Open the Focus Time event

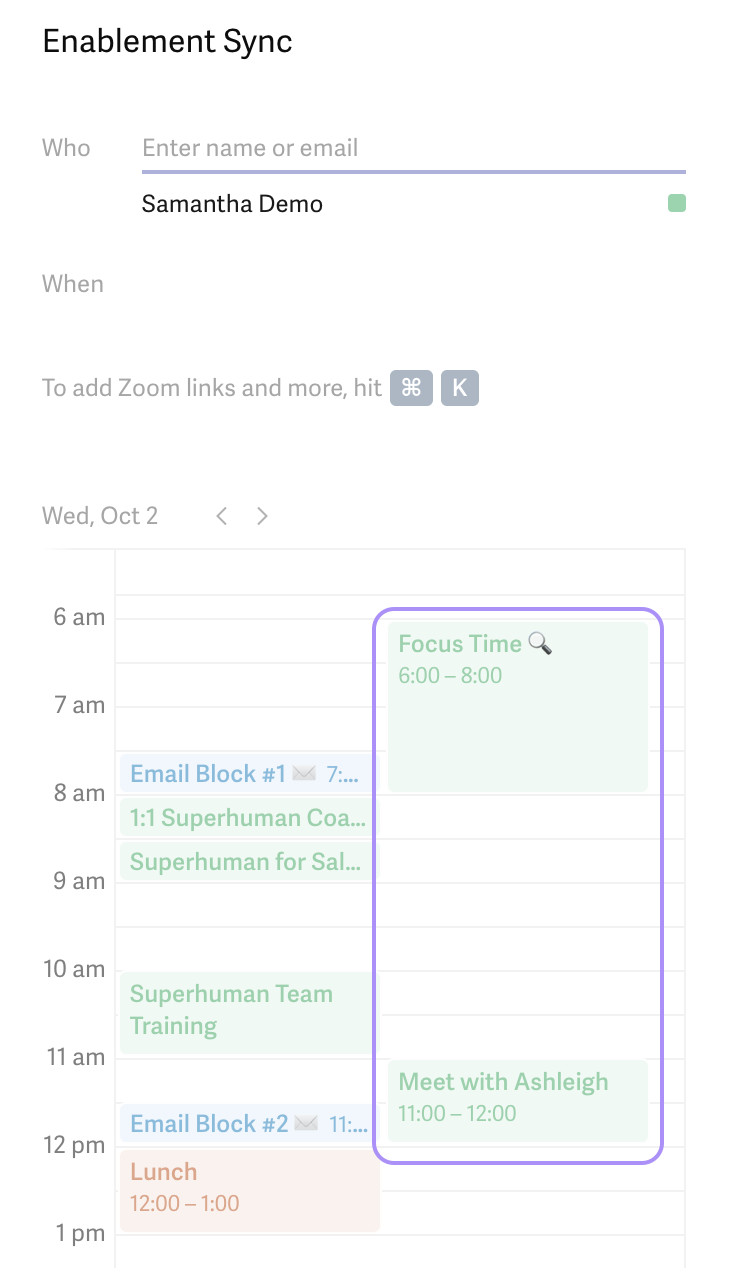518,707
